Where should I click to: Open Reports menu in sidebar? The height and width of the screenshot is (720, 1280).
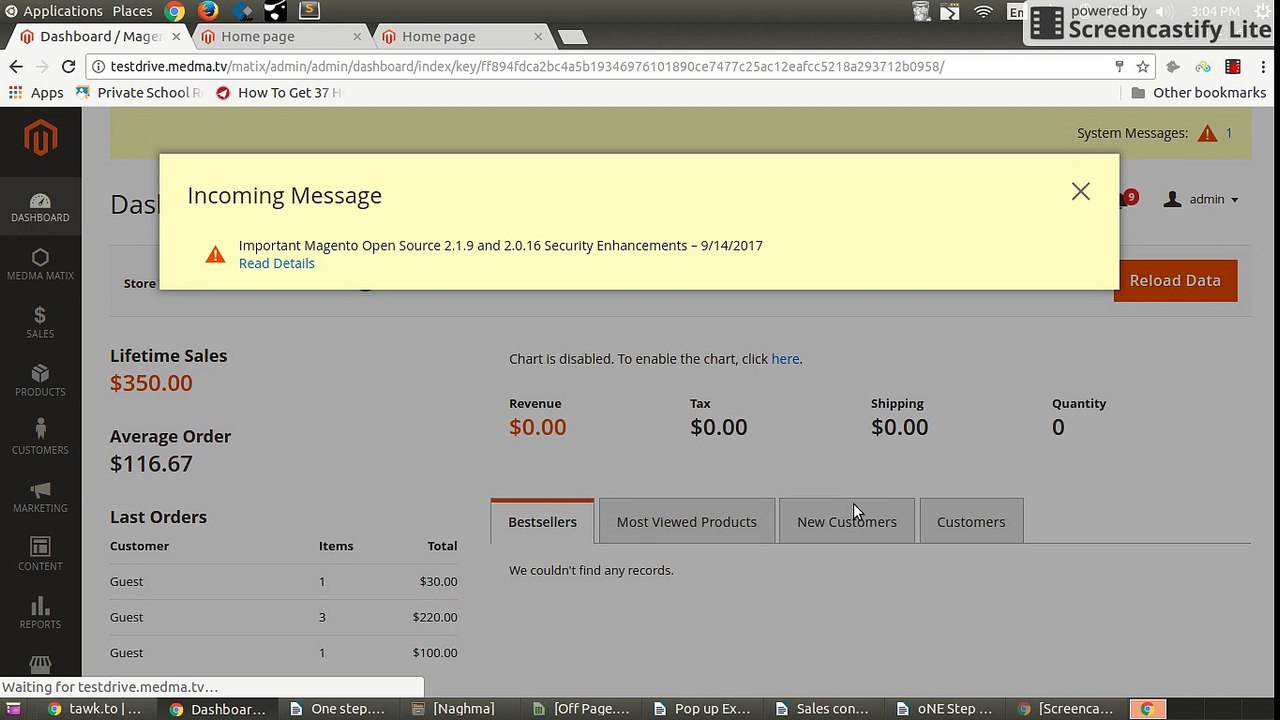coord(40,613)
